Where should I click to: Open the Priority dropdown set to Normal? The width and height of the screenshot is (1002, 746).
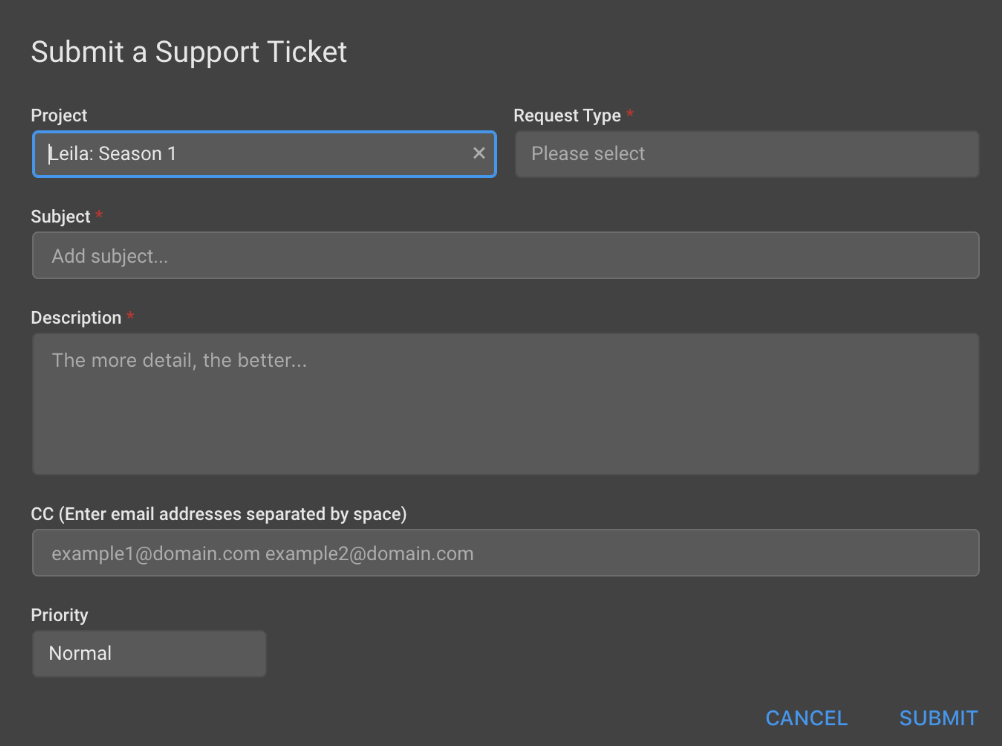149,654
